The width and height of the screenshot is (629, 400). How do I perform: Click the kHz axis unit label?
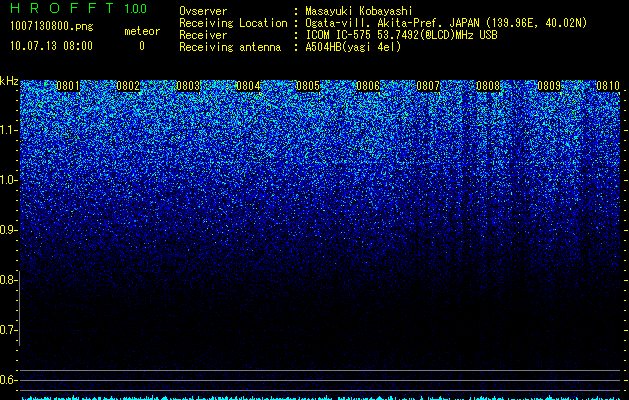pyautogui.click(x=9, y=81)
